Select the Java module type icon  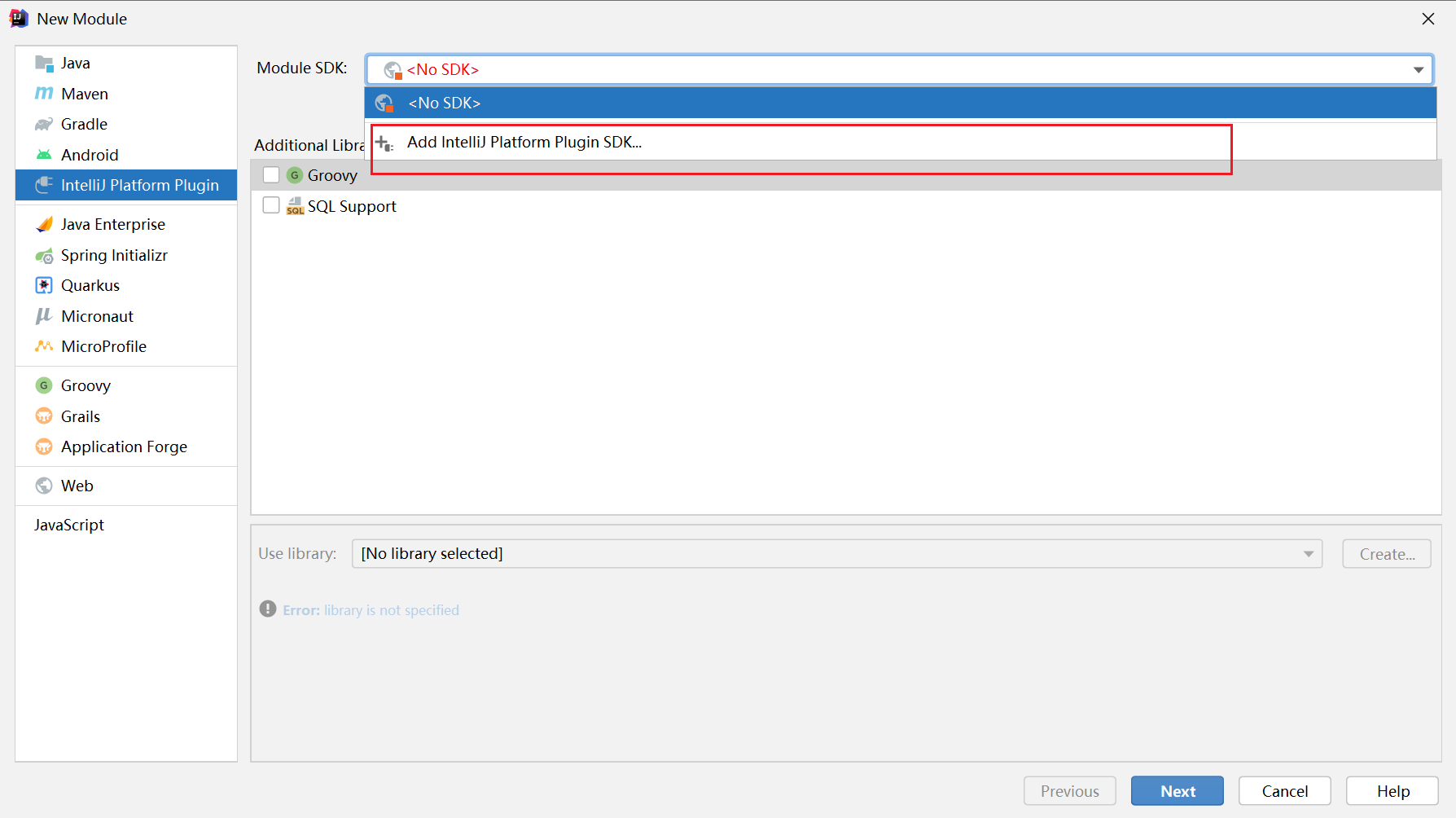(44, 62)
